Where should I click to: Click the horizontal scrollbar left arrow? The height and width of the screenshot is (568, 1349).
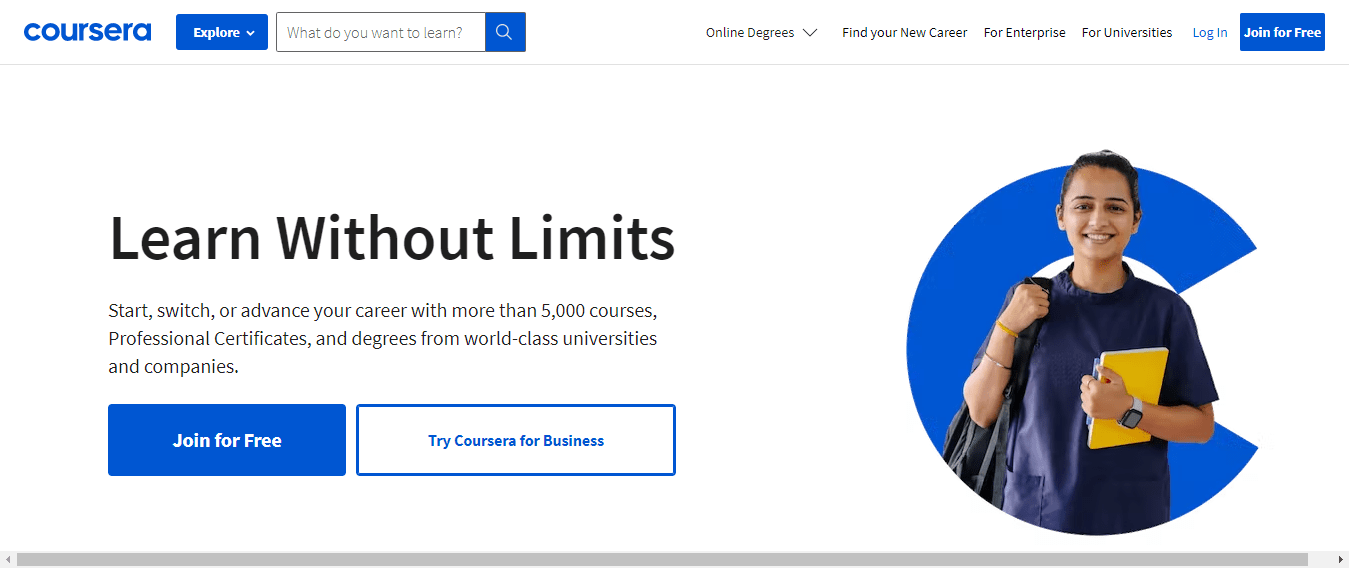(8, 560)
